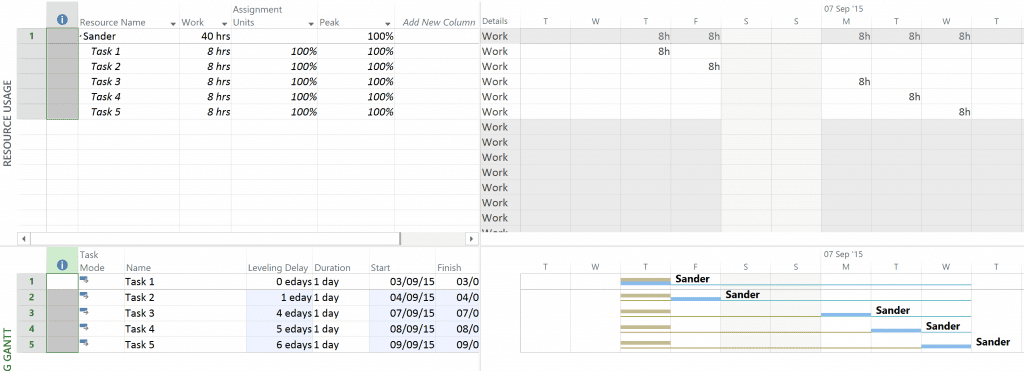This screenshot has height=371, width=1024.
Task: Click Task 5 task mode icon
Action: pos(84,343)
